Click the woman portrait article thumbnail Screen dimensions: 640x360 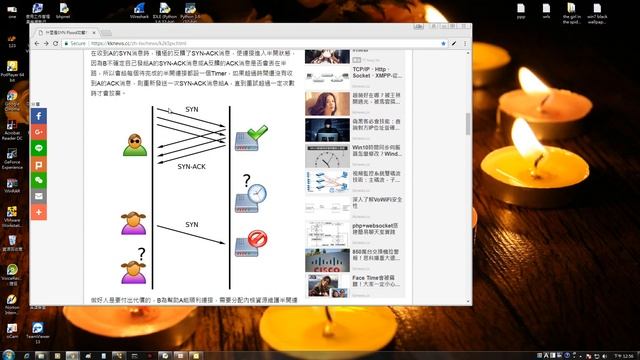click(x=327, y=104)
